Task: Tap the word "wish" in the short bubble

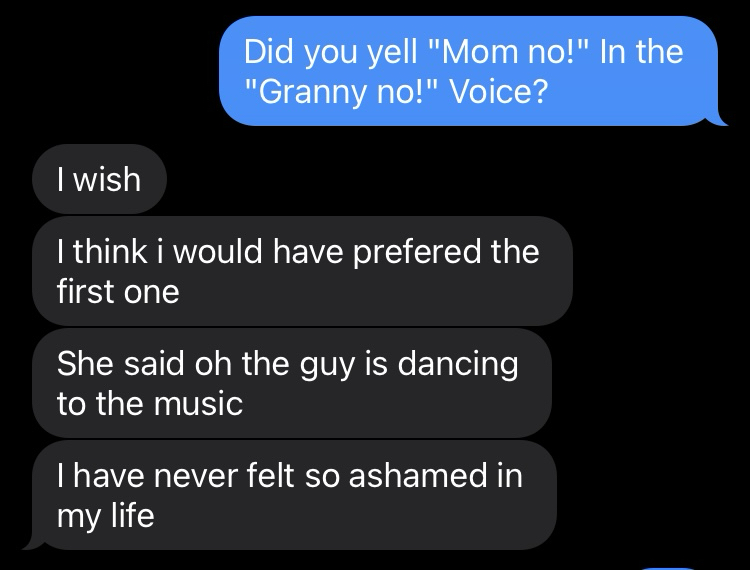Action: (x=107, y=181)
